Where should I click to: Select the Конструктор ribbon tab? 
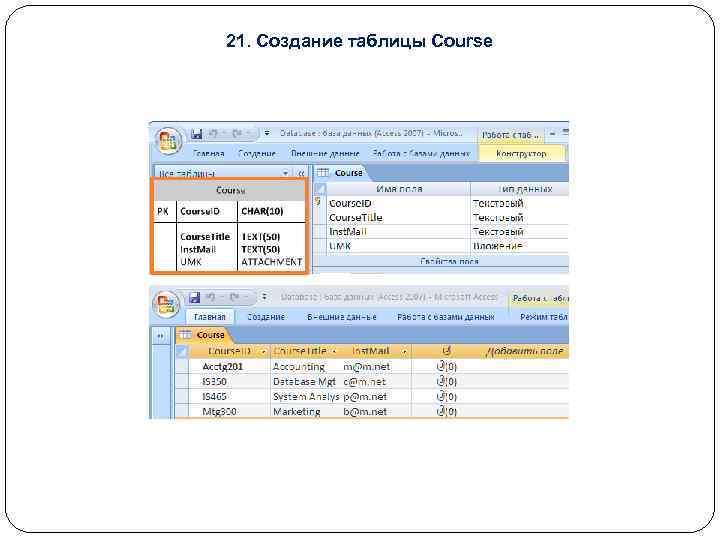[x=521, y=153]
